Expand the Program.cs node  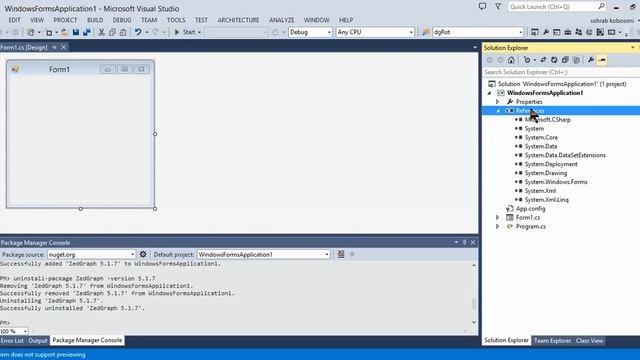tap(498, 227)
